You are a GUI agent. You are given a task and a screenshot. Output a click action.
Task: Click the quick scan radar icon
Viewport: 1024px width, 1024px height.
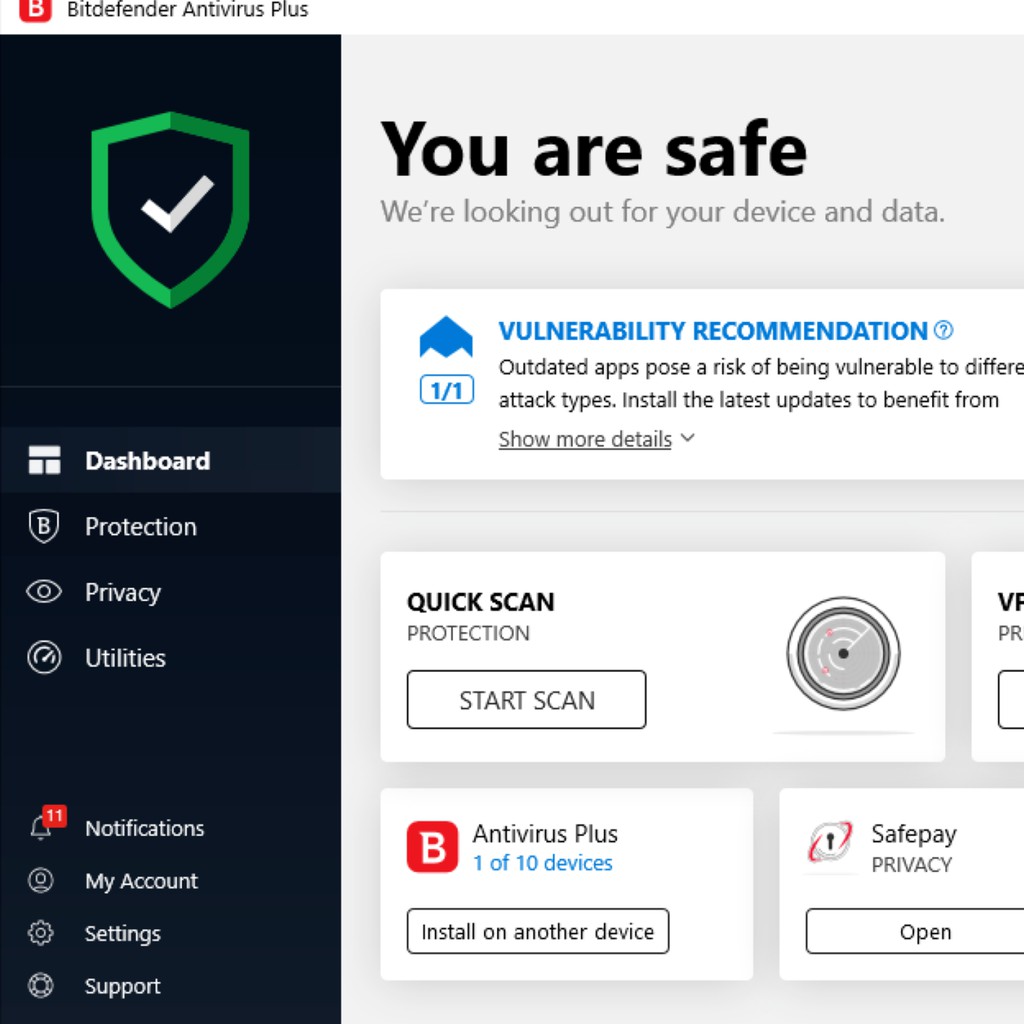tap(843, 653)
